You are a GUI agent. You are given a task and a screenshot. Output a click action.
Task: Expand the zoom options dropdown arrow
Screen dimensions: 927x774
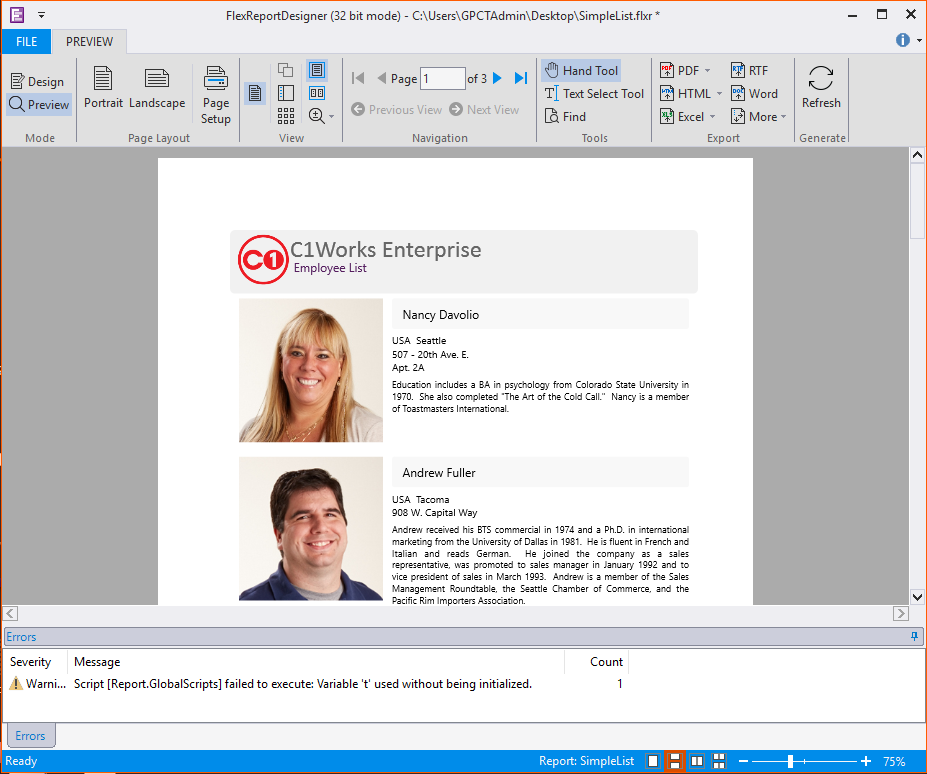point(331,116)
